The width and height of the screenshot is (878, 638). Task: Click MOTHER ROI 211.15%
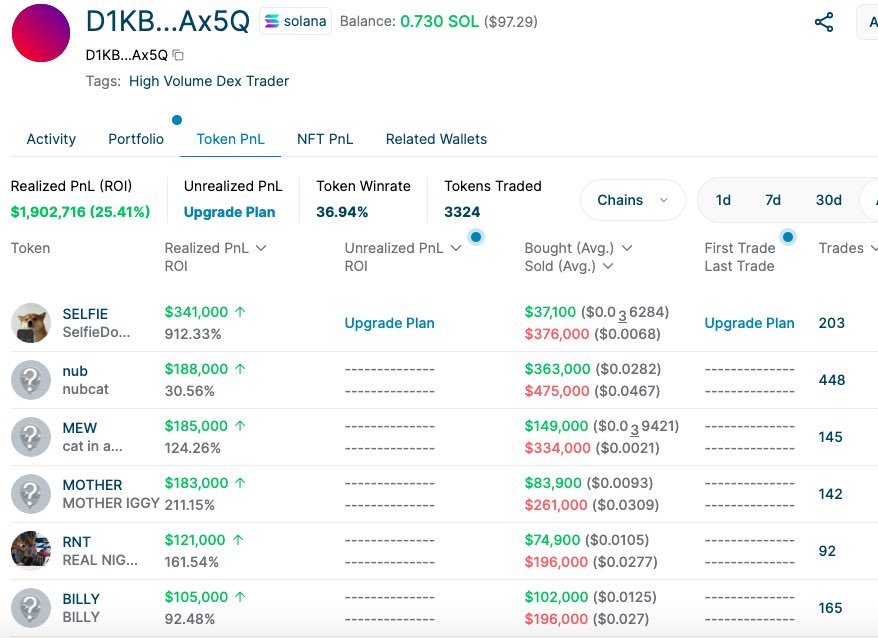point(189,505)
